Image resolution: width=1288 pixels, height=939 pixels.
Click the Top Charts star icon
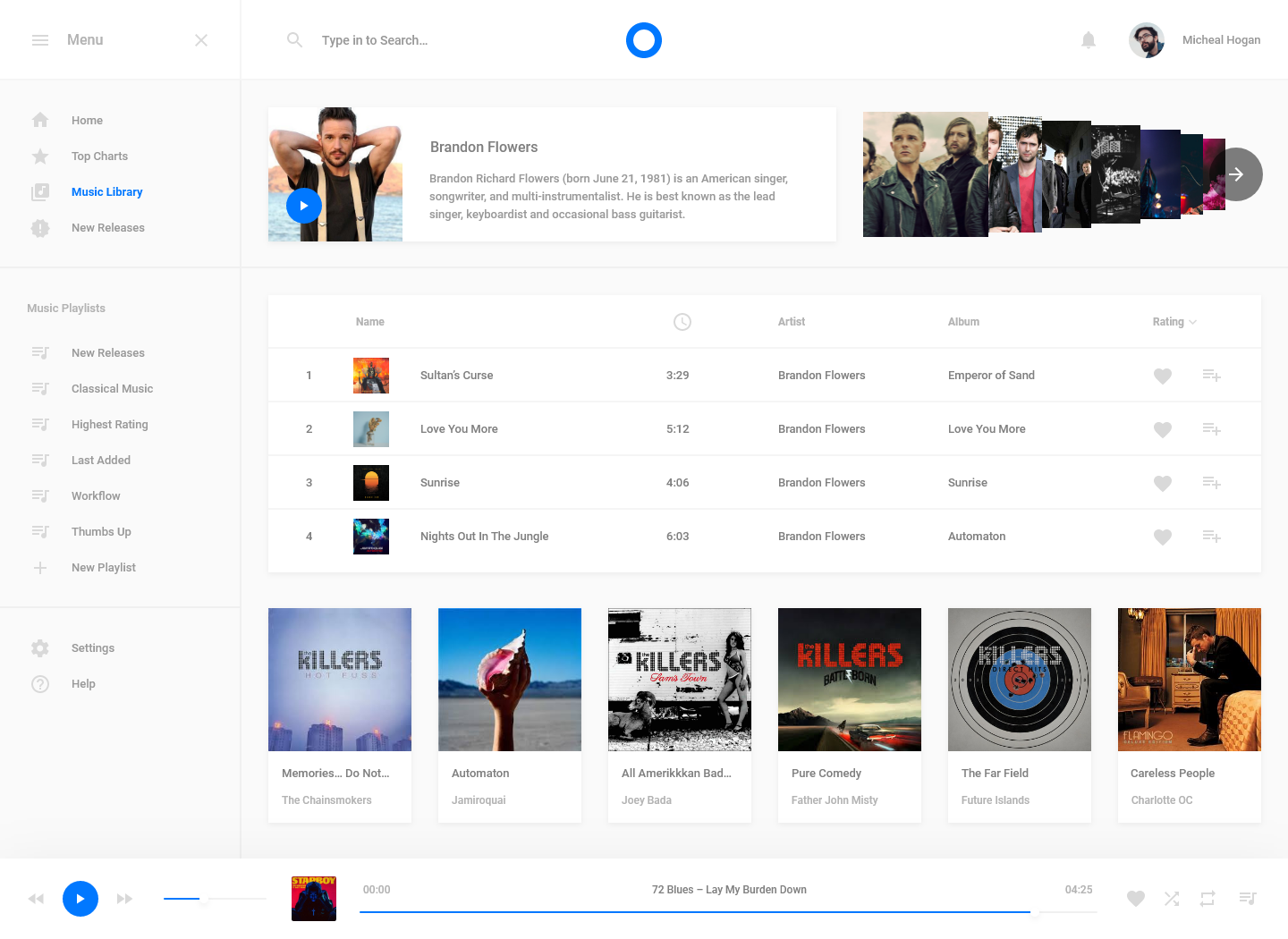[40, 156]
